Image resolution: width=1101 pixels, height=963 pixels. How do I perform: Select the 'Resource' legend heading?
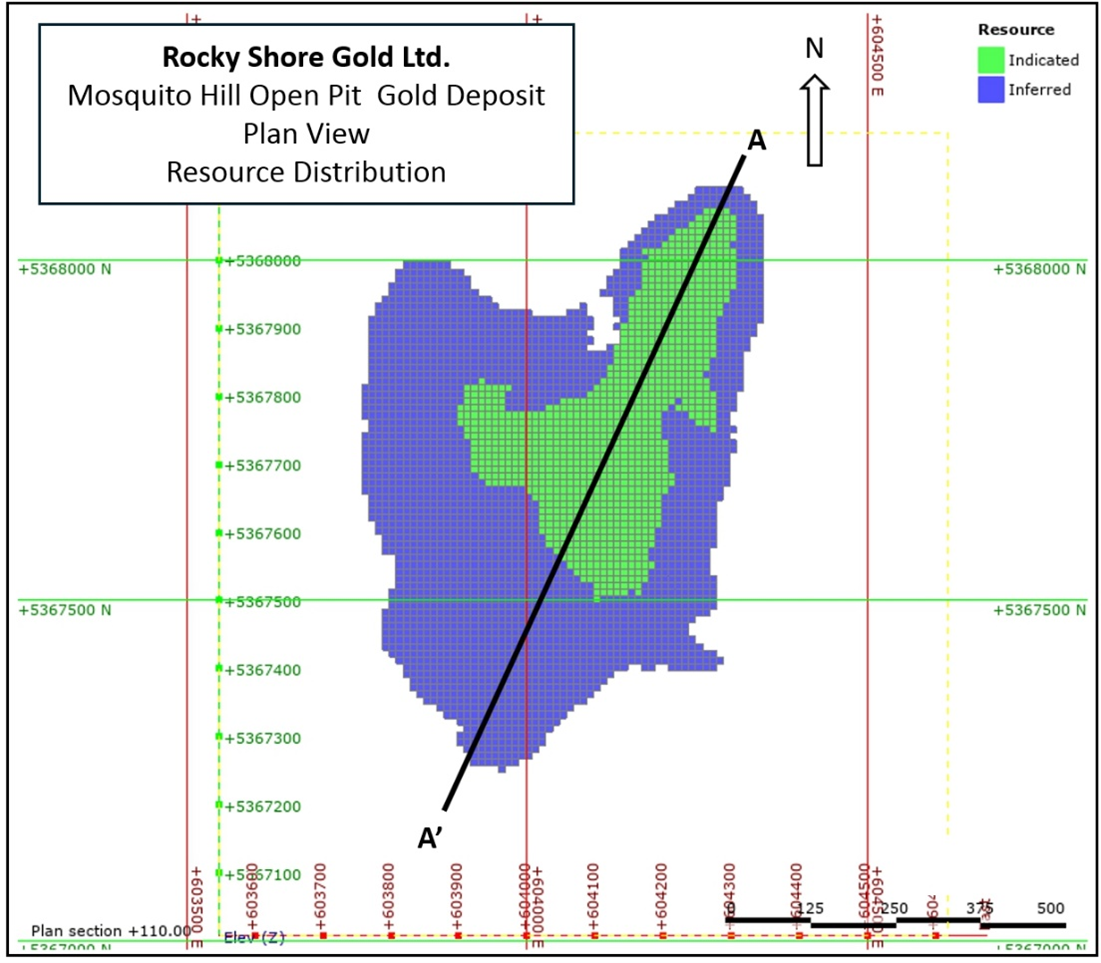pos(1015,30)
